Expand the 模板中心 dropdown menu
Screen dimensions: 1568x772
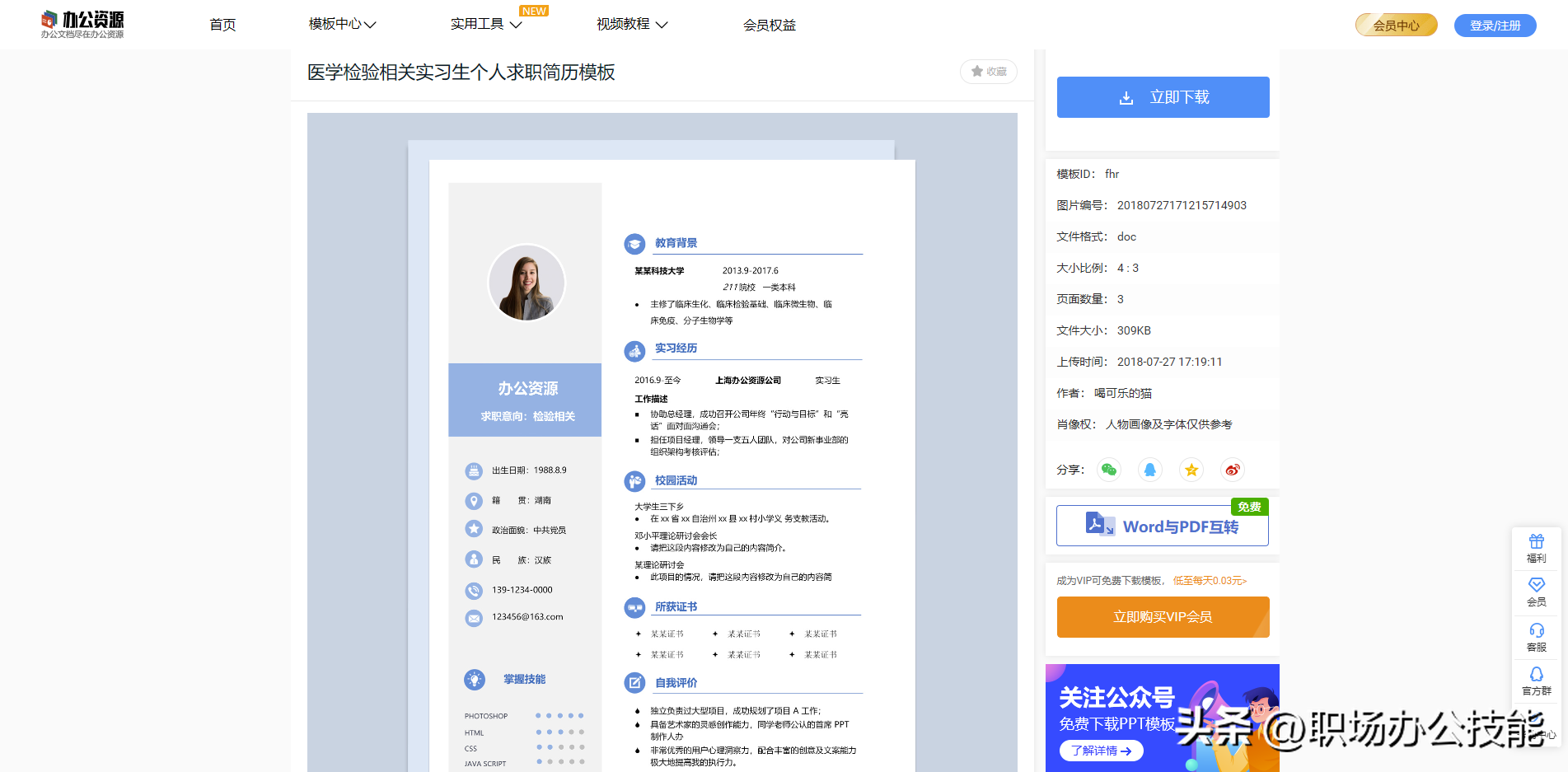pyautogui.click(x=340, y=25)
